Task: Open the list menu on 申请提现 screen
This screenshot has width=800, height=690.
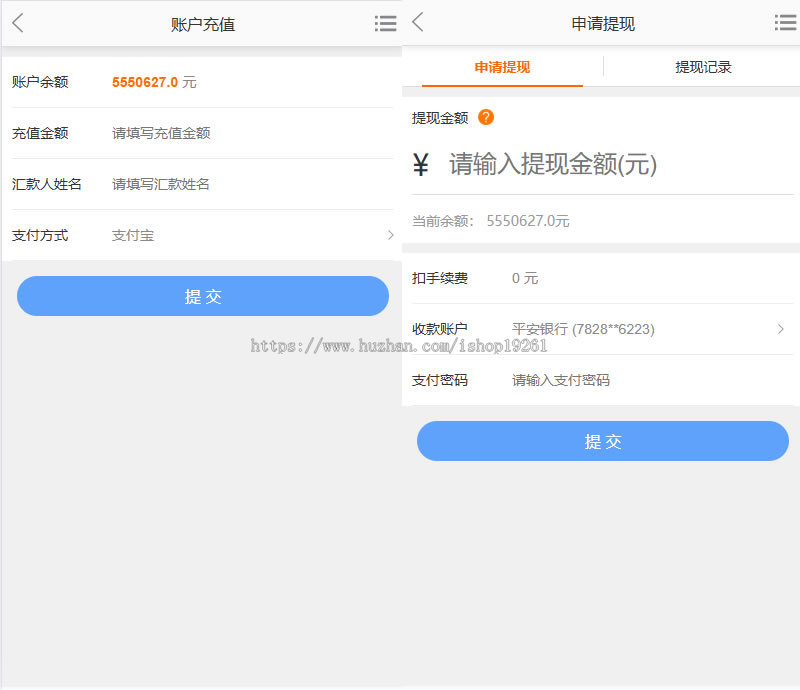Action: coord(785,22)
